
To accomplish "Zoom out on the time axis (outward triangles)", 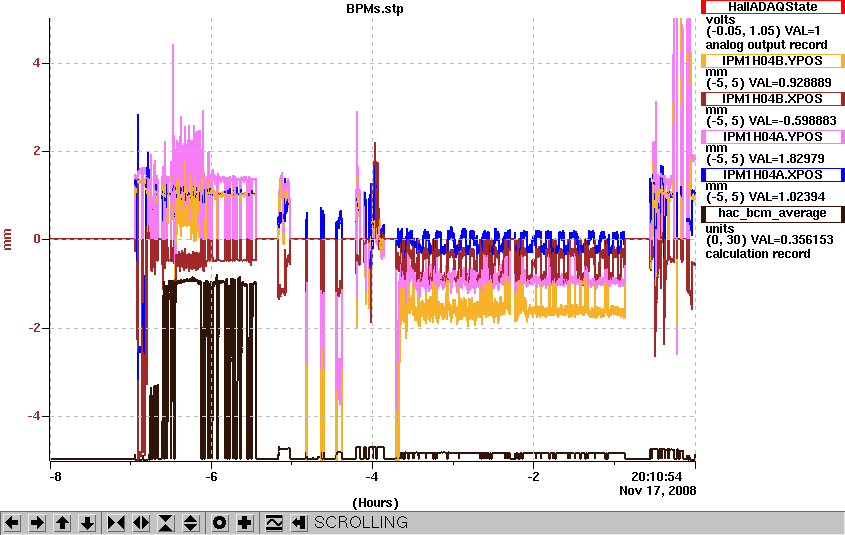I will pos(141,523).
